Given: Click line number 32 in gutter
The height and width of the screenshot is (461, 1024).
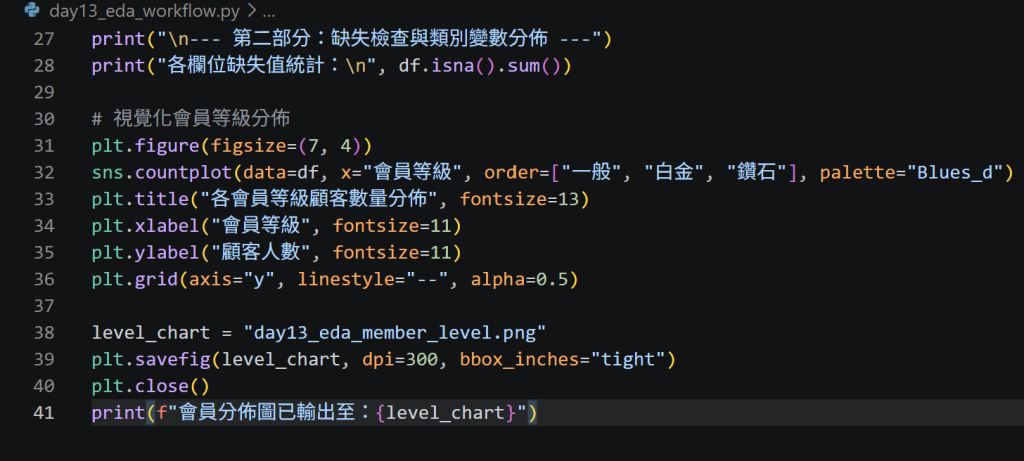Looking at the screenshot, I should pos(44,172).
